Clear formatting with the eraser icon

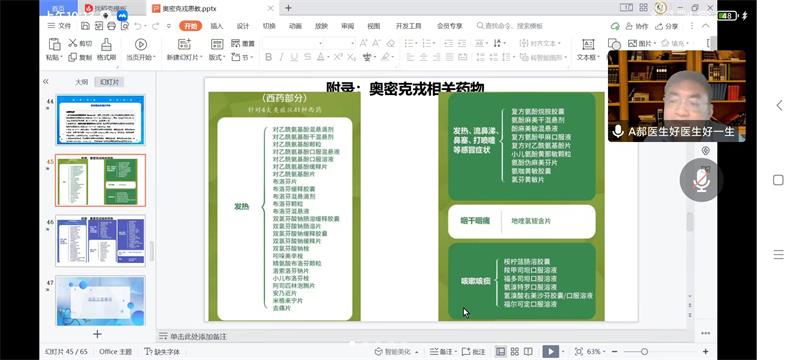(391, 43)
